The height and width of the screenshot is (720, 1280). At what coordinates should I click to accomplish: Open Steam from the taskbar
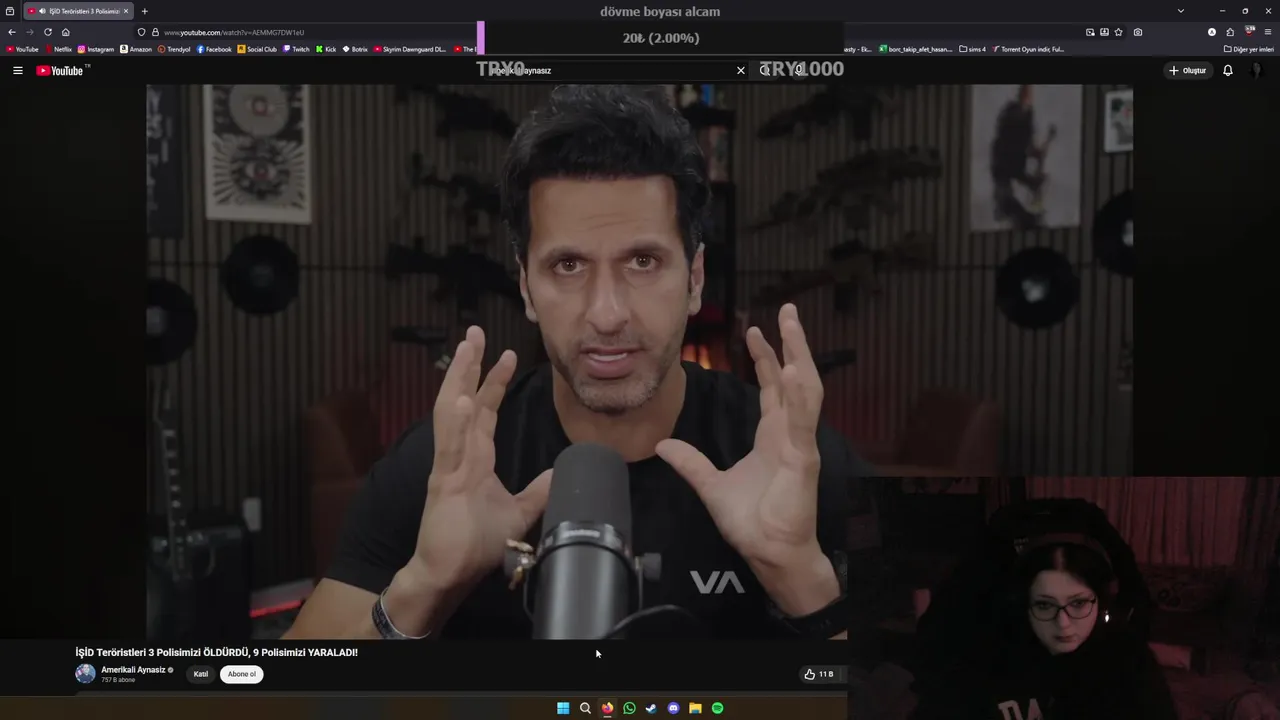tap(651, 708)
